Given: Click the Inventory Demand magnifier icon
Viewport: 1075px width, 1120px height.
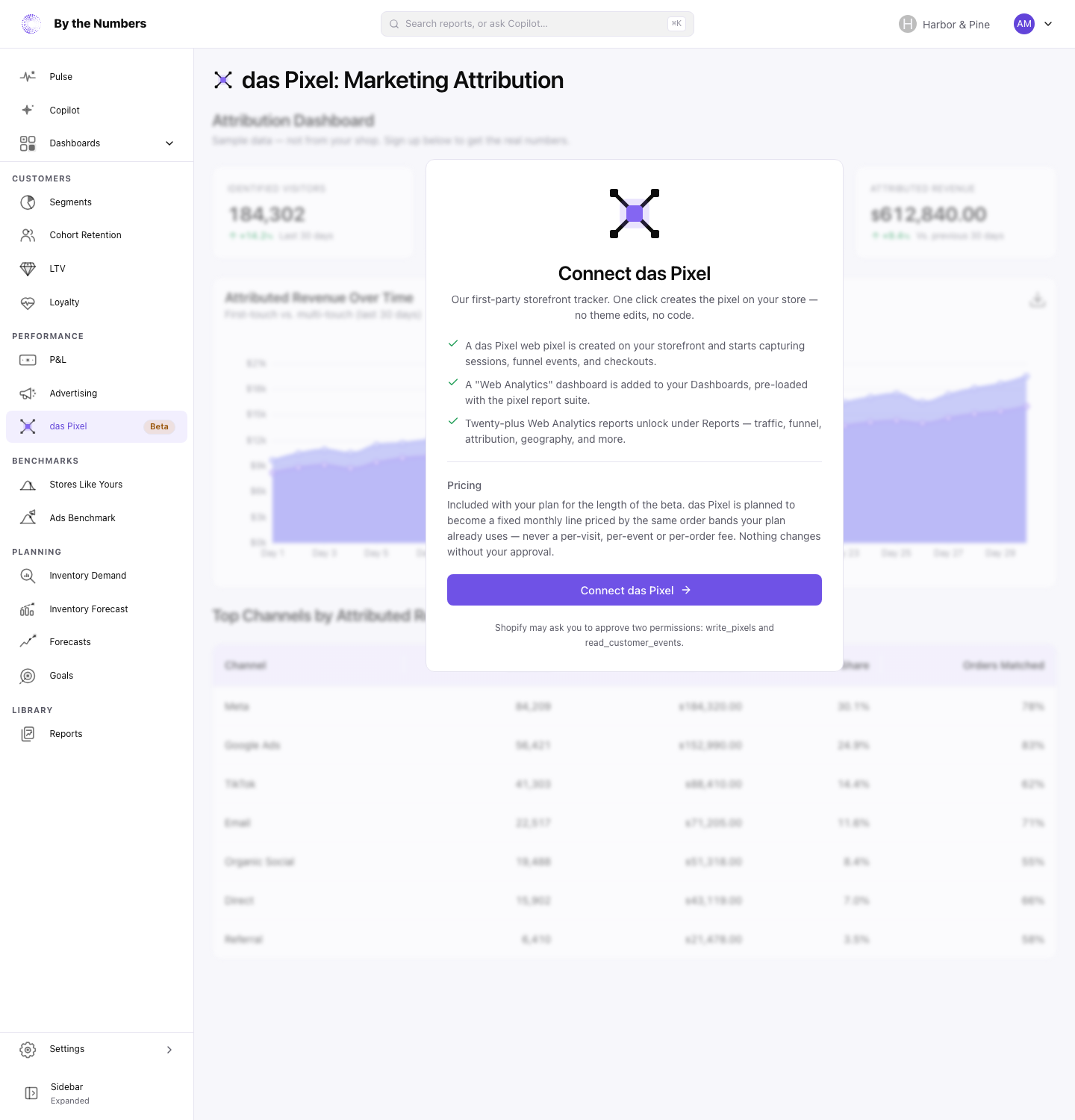Looking at the screenshot, I should click(28, 576).
